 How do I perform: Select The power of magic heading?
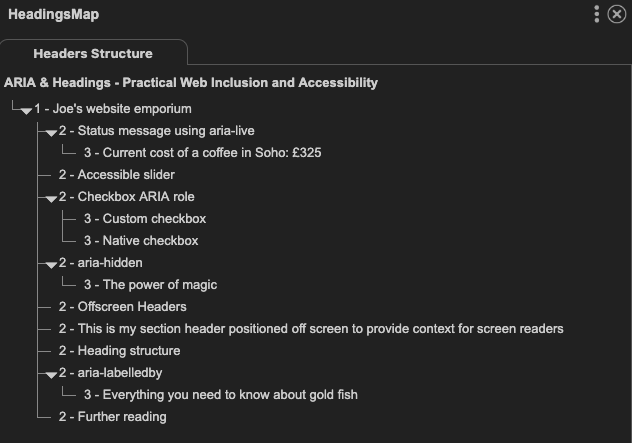coord(150,285)
